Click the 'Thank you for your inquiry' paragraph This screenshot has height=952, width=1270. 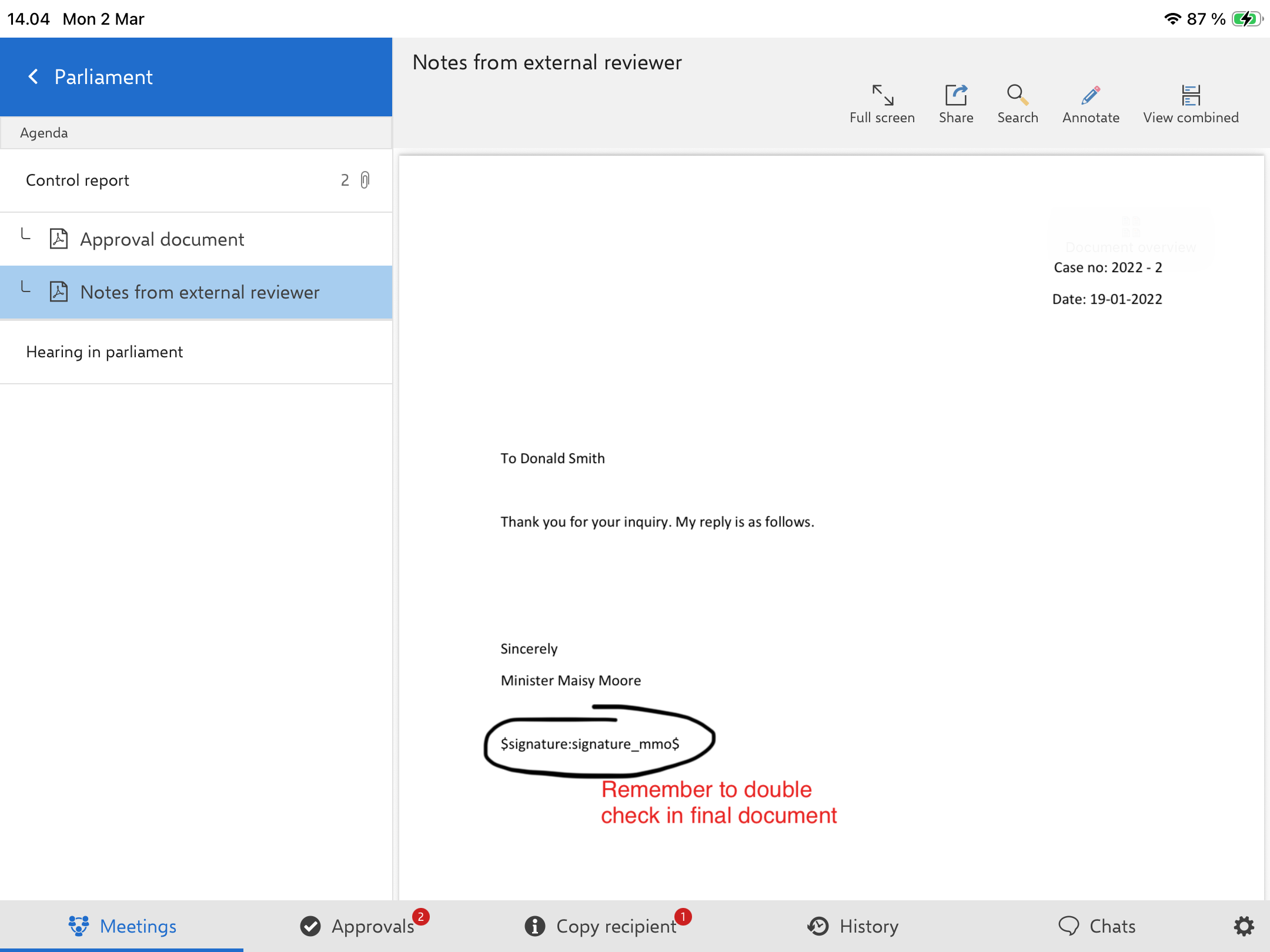657,522
